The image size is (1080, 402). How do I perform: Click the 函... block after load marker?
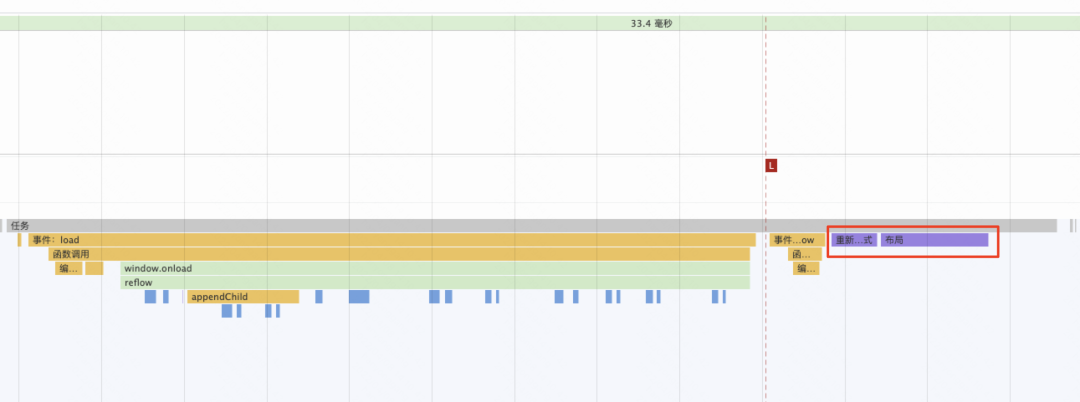pyautogui.click(x=804, y=254)
